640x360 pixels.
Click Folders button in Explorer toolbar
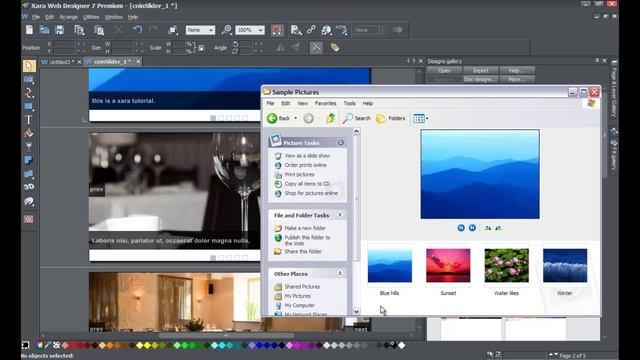pos(391,118)
